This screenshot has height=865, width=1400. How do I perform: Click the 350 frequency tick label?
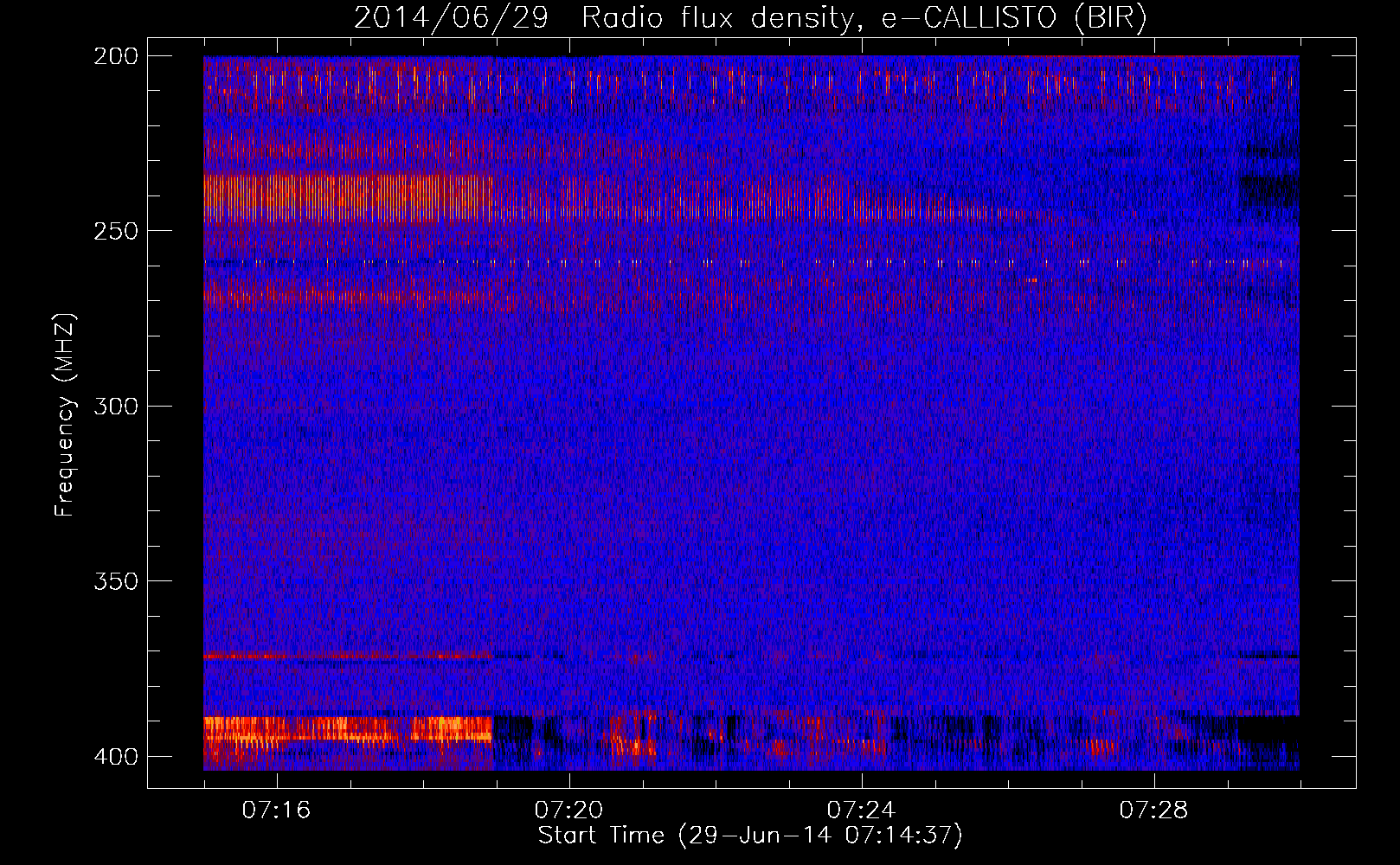click(115, 581)
